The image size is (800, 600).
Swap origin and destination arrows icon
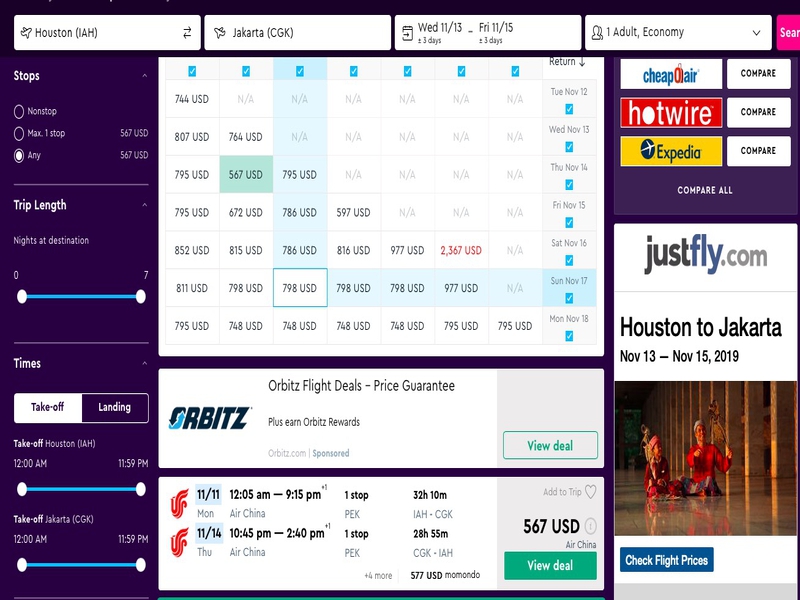click(187, 33)
